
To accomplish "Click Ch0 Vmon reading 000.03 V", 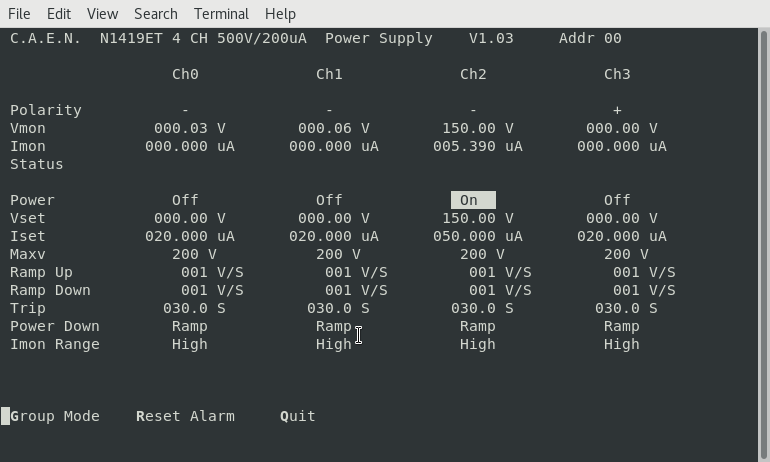I will point(190,129).
